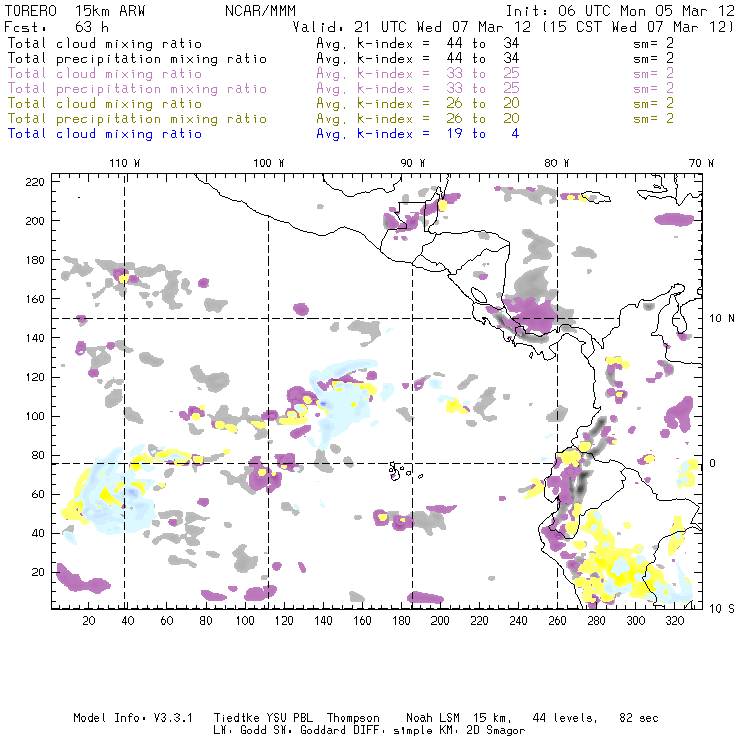Click the 'LW: Godd' footer text

240,731
